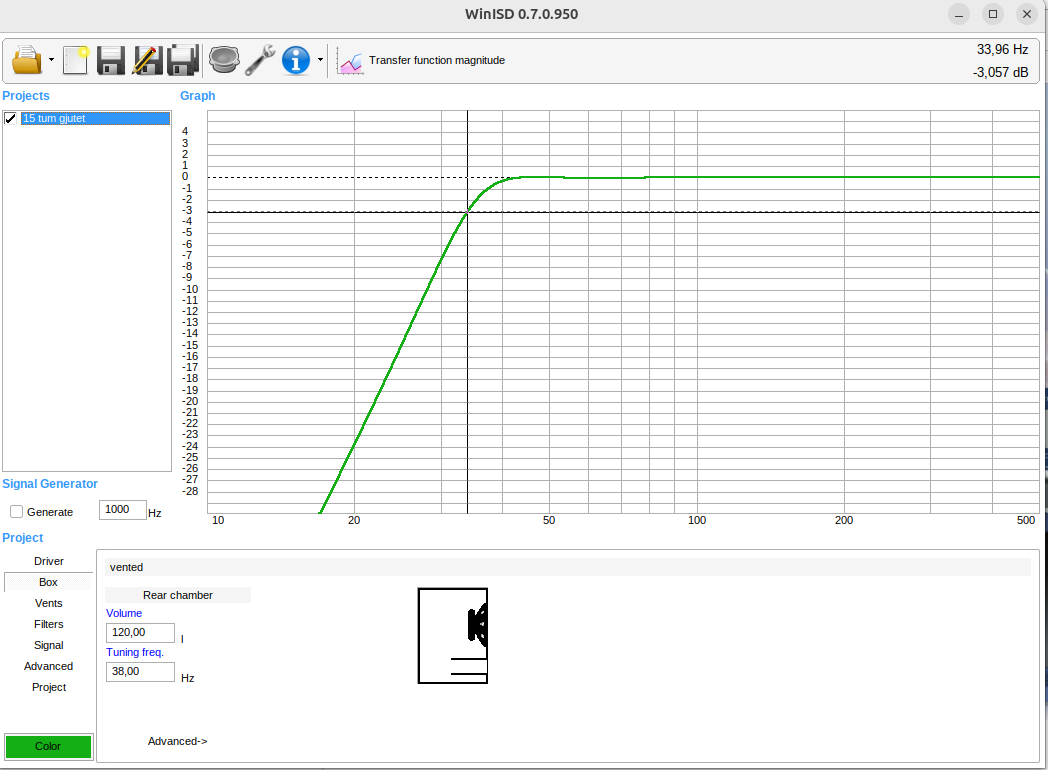Switch to the Signal tab

[49, 645]
